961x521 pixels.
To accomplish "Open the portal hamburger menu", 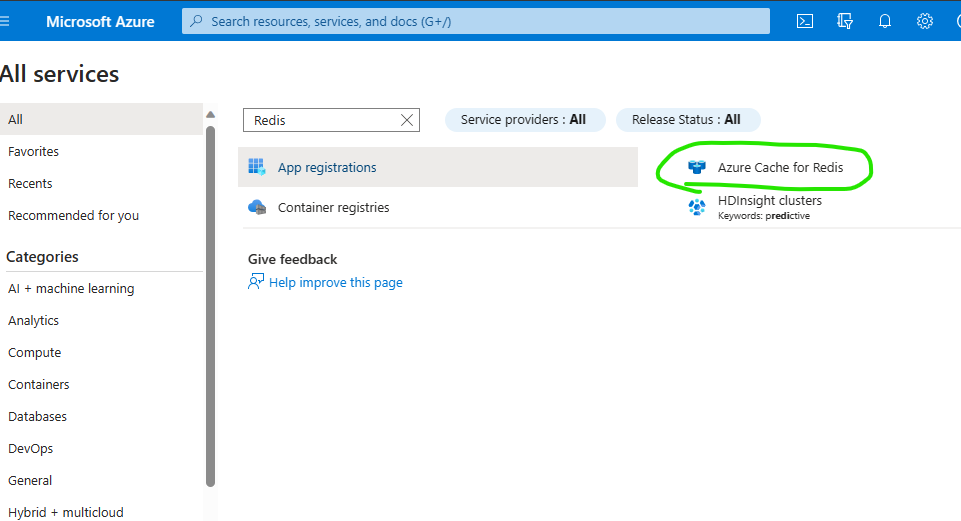I will pyautogui.click(x=4, y=21).
